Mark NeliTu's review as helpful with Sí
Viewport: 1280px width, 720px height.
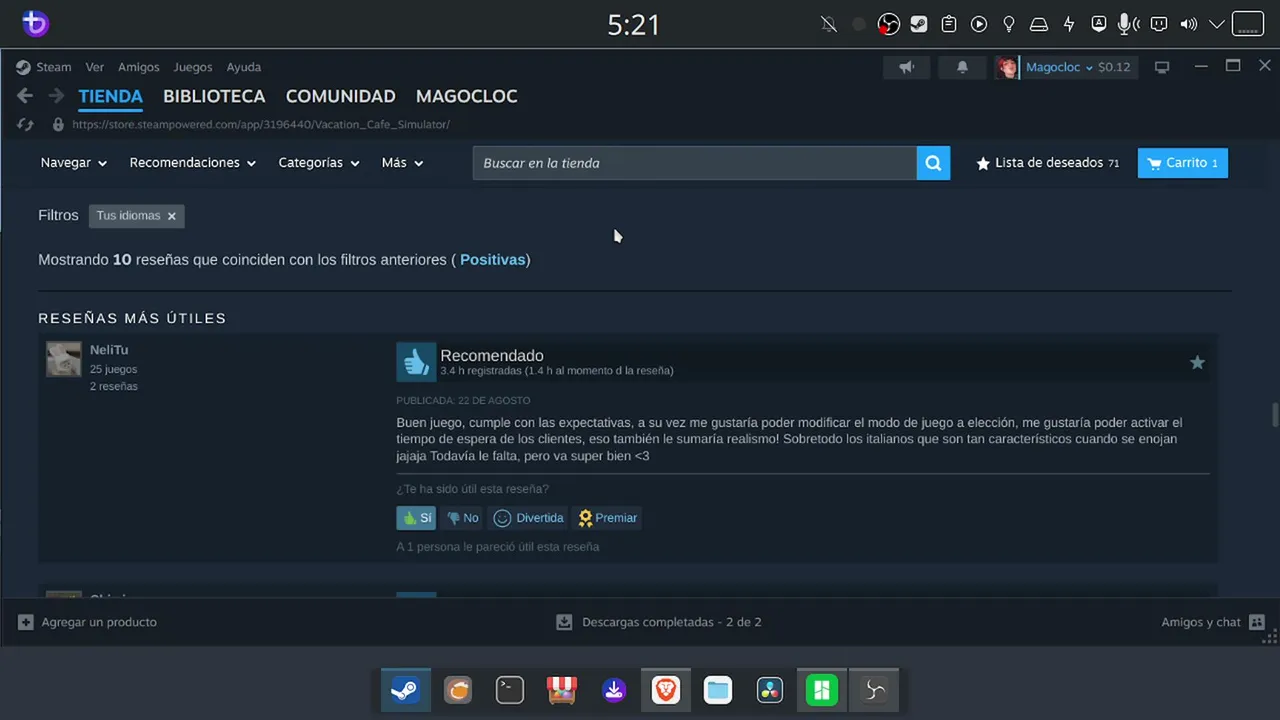tap(416, 518)
